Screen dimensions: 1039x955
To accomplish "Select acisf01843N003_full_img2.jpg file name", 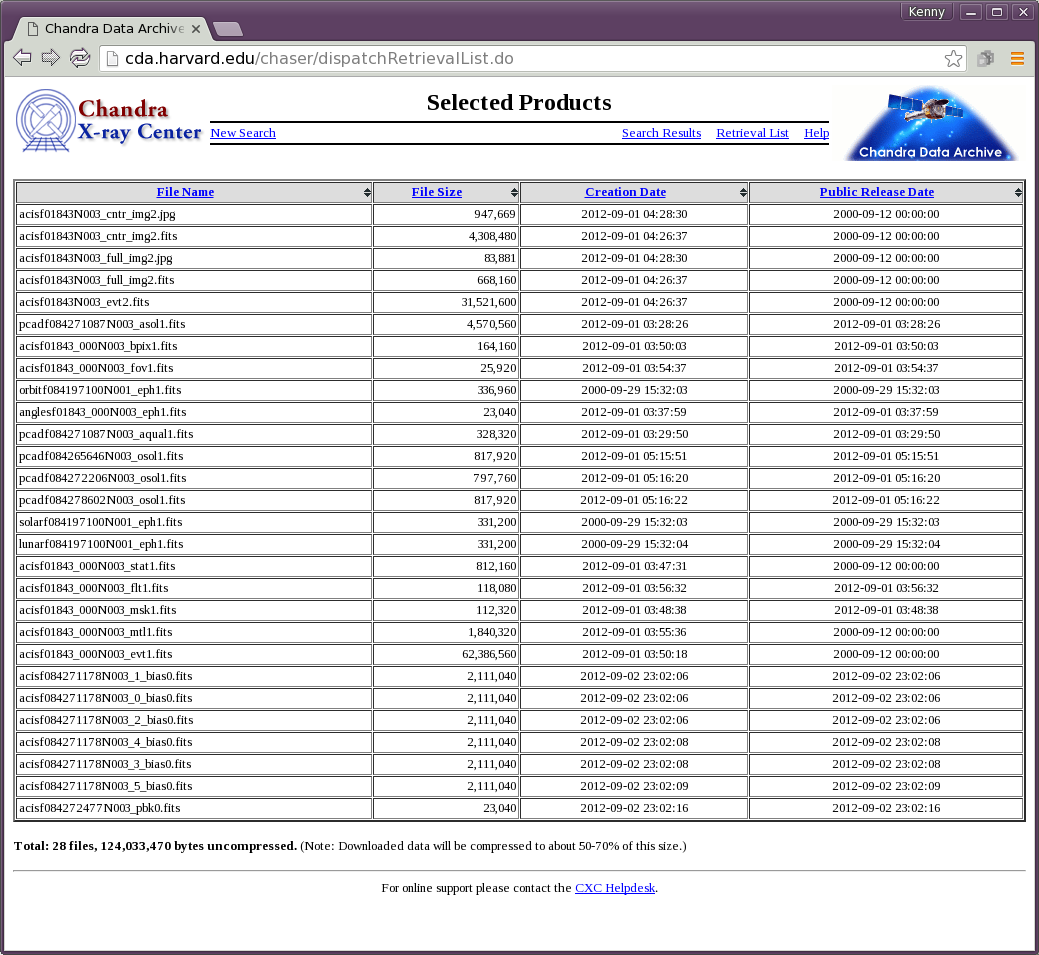I will coord(95,258).
